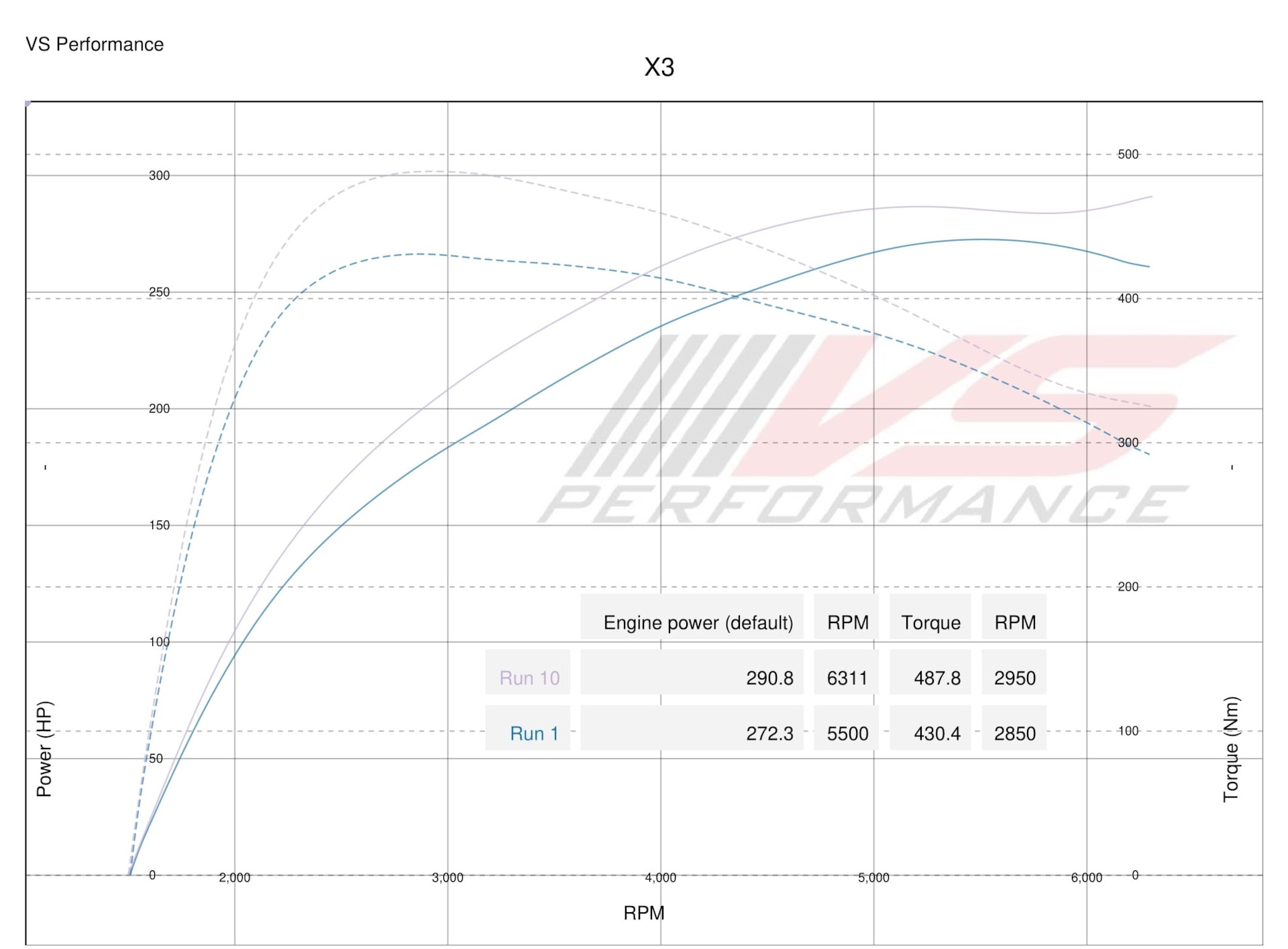
Task: Click the X3 chart title
Action: (658, 67)
